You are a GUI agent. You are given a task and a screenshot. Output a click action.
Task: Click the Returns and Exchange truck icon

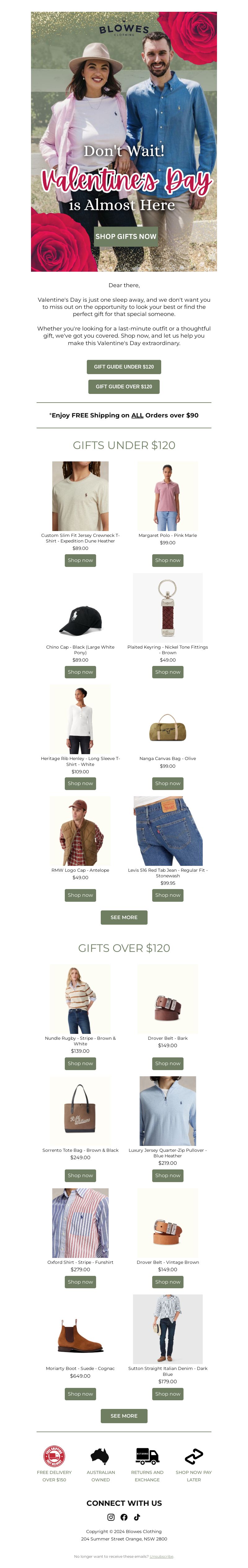[x=147, y=1456]
